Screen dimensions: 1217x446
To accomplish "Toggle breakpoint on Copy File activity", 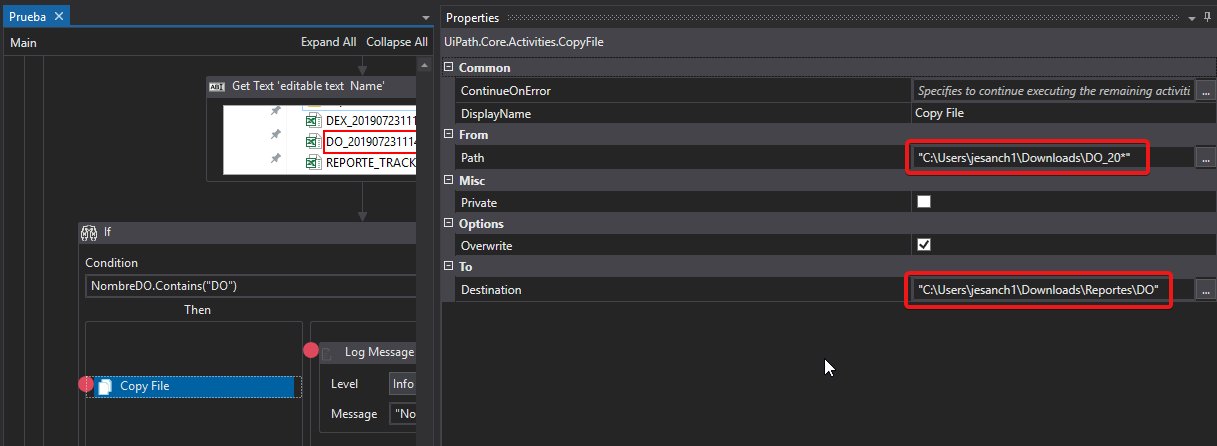I will (85, 385).
